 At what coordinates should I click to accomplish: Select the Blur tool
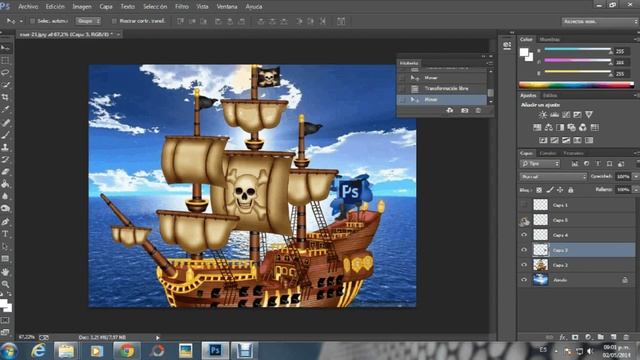point(5,196)
